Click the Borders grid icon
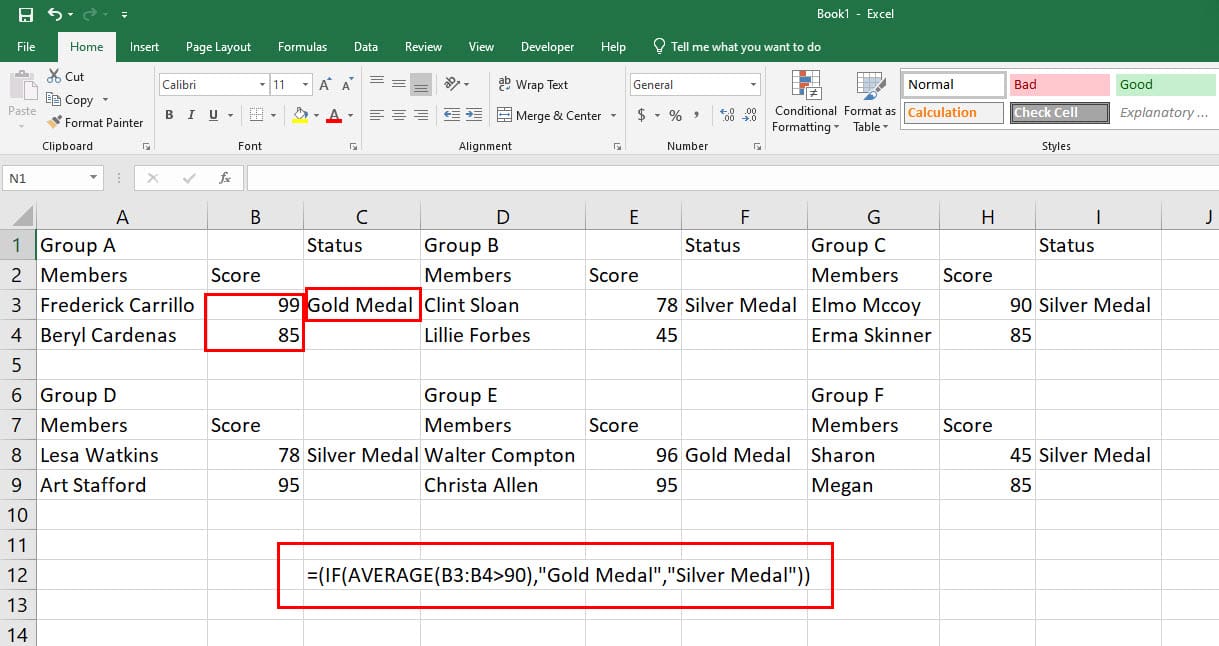This screenshot has height=646, width=1219. [x=256, y=115]
